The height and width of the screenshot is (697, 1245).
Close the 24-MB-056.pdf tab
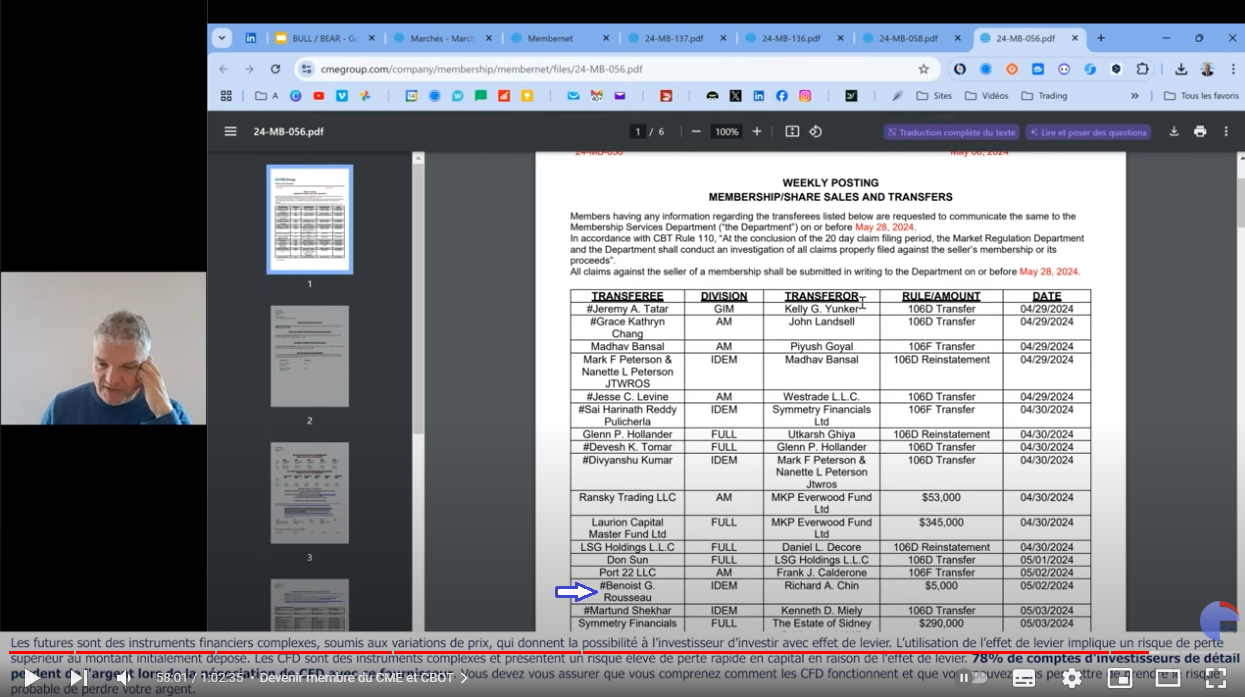click(1075, 38)
